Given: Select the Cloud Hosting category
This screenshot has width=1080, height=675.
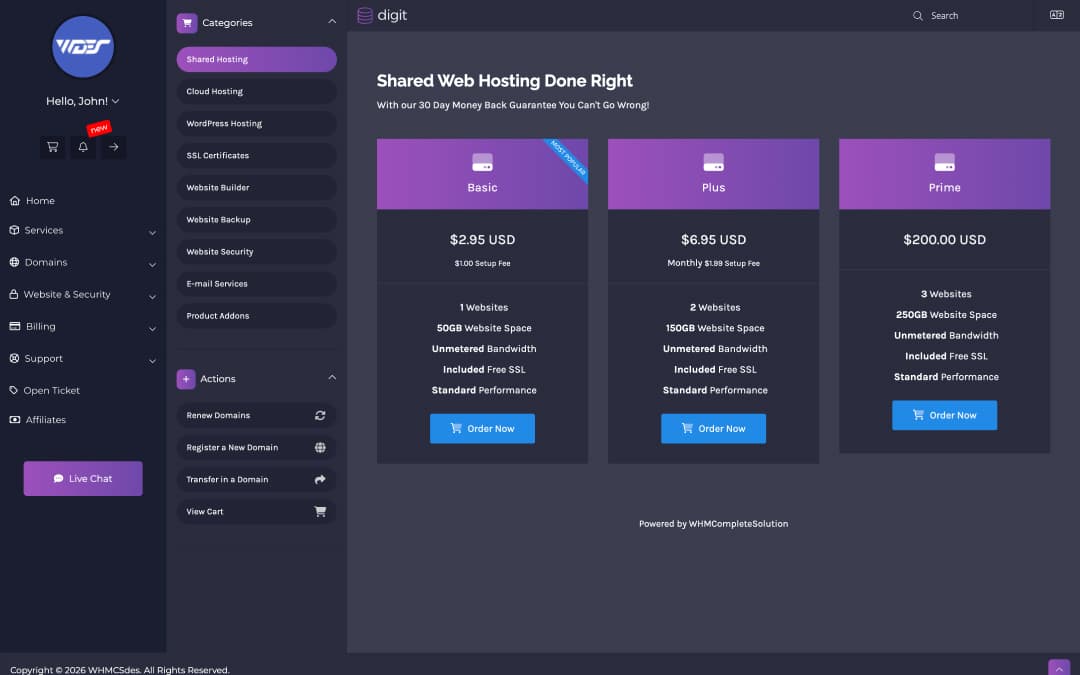Looking at the screenshot, I should coord(256,92).
